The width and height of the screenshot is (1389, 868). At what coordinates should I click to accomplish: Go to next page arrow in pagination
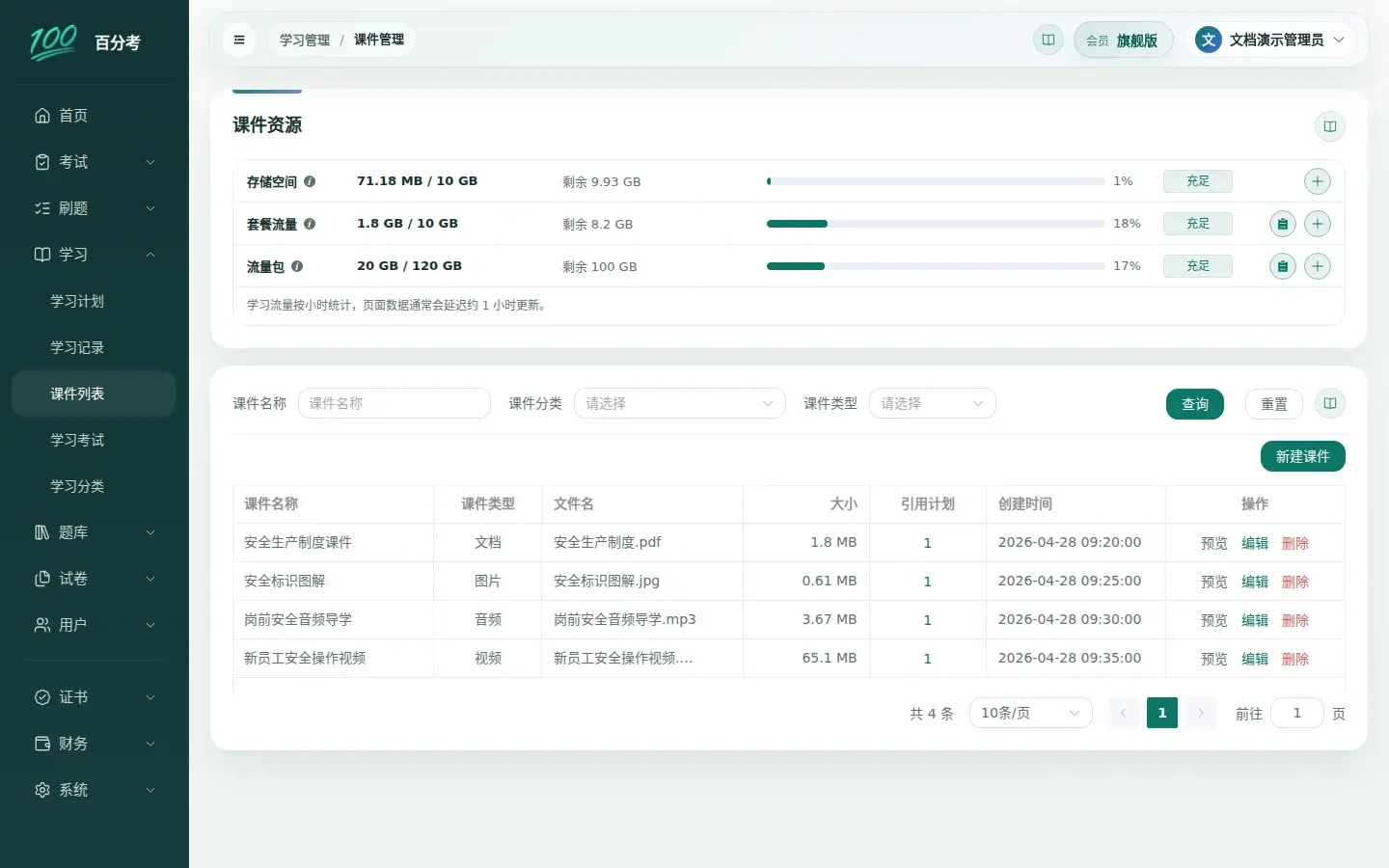(1201, 713)
